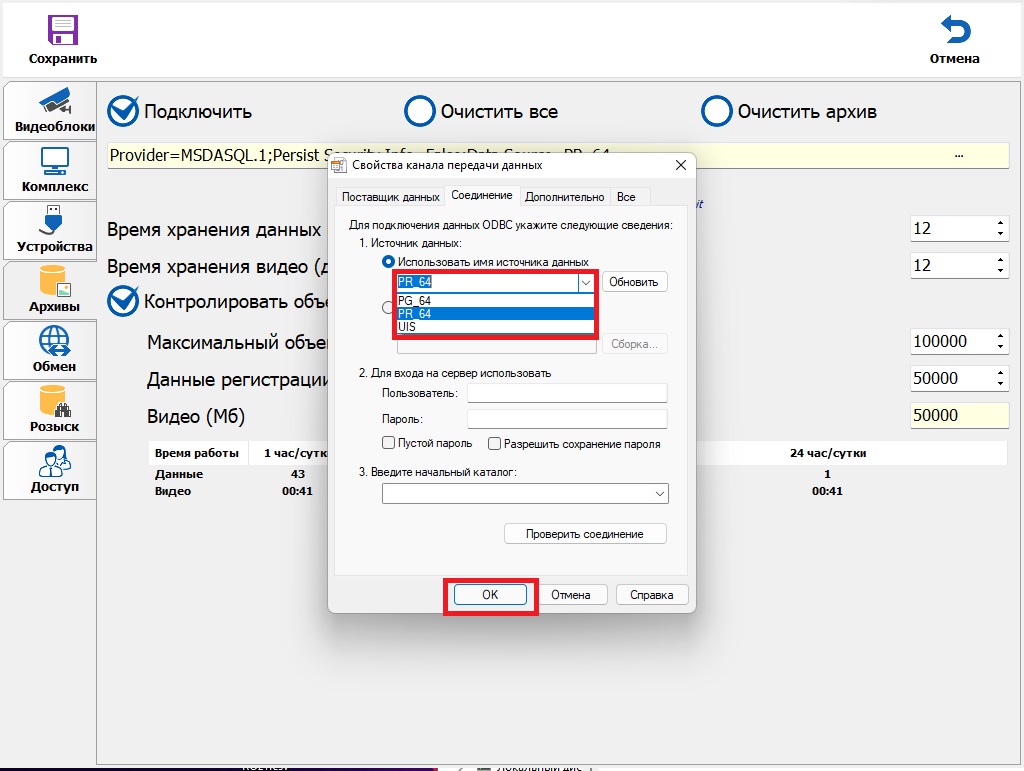Image resolution: width=1024 pixels, height=771 pixels.
Task: Check Разрешить сохранение пароля option
Action: click(x=494, y=443)
